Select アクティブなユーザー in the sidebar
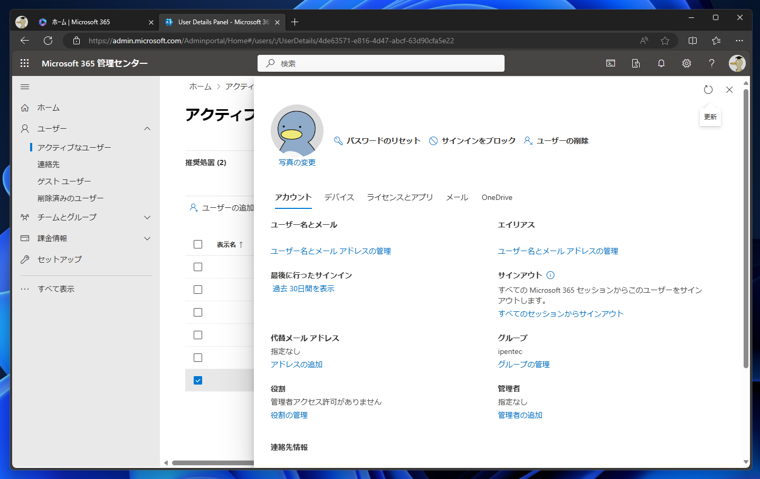Image resolution: width=760 pixels, height=479 pixels. [74, 147]
